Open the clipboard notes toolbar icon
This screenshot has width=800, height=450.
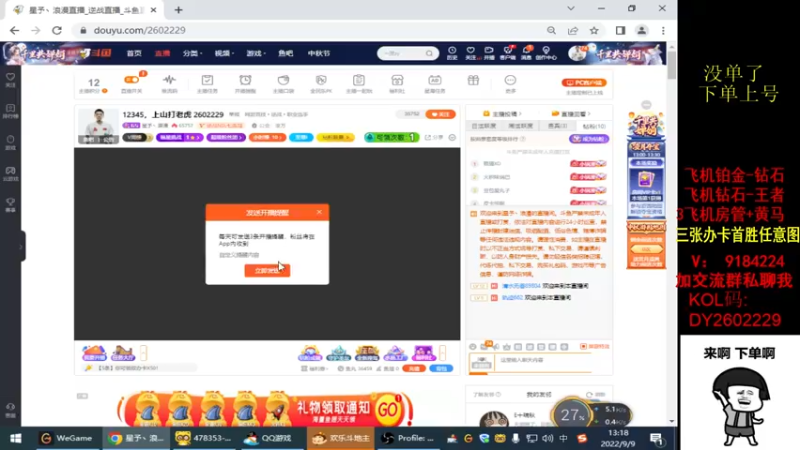tap(359, 80)
